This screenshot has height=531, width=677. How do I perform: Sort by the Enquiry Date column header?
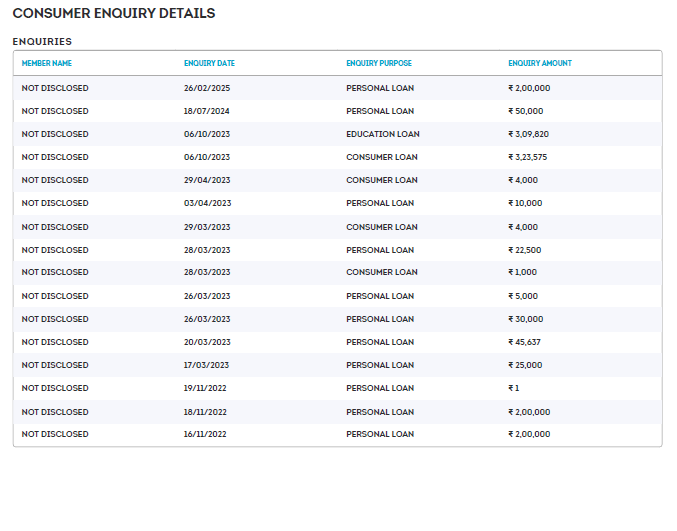click(x=209, y=64)
